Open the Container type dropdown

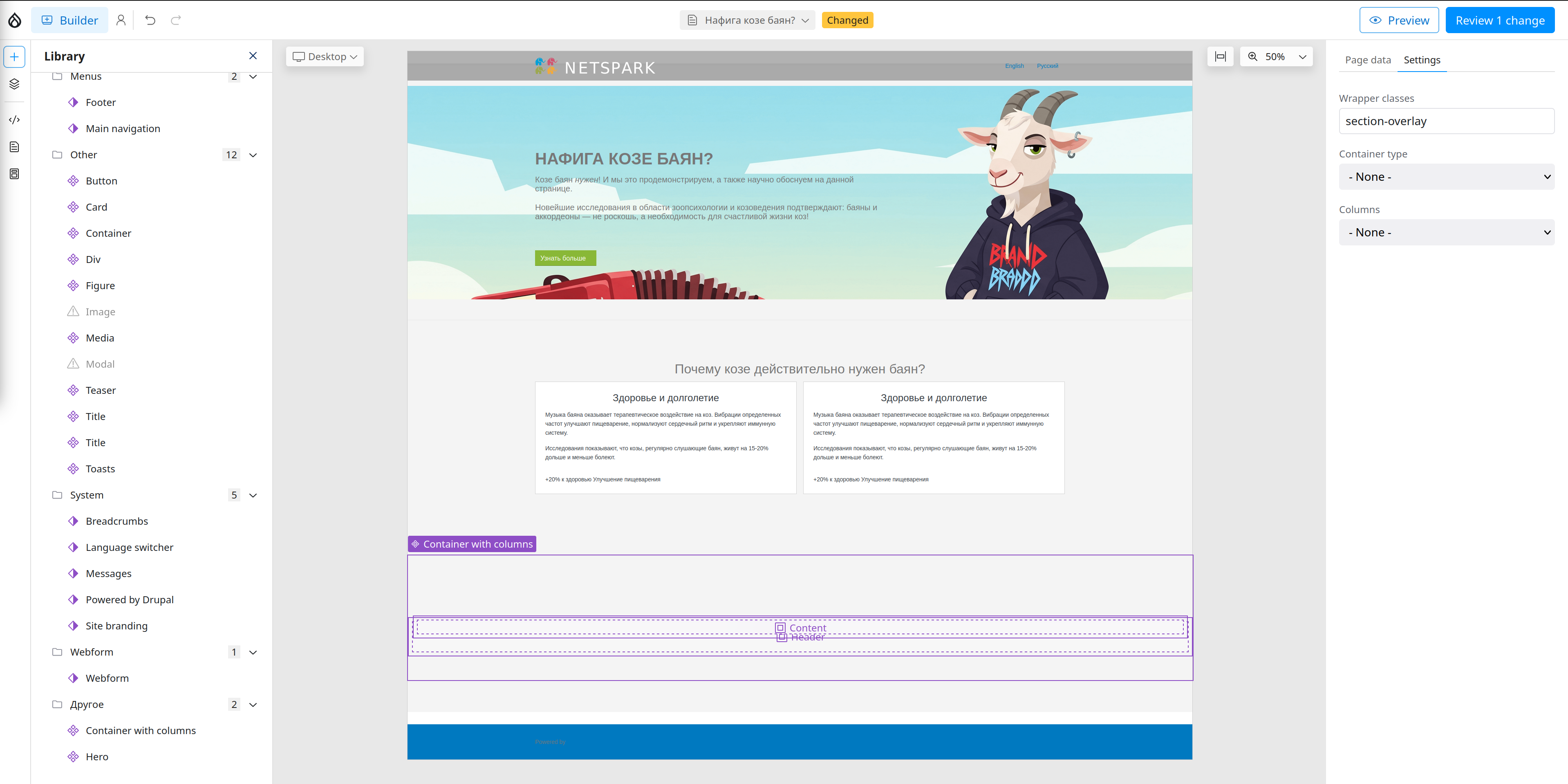tap(1446, 177)
